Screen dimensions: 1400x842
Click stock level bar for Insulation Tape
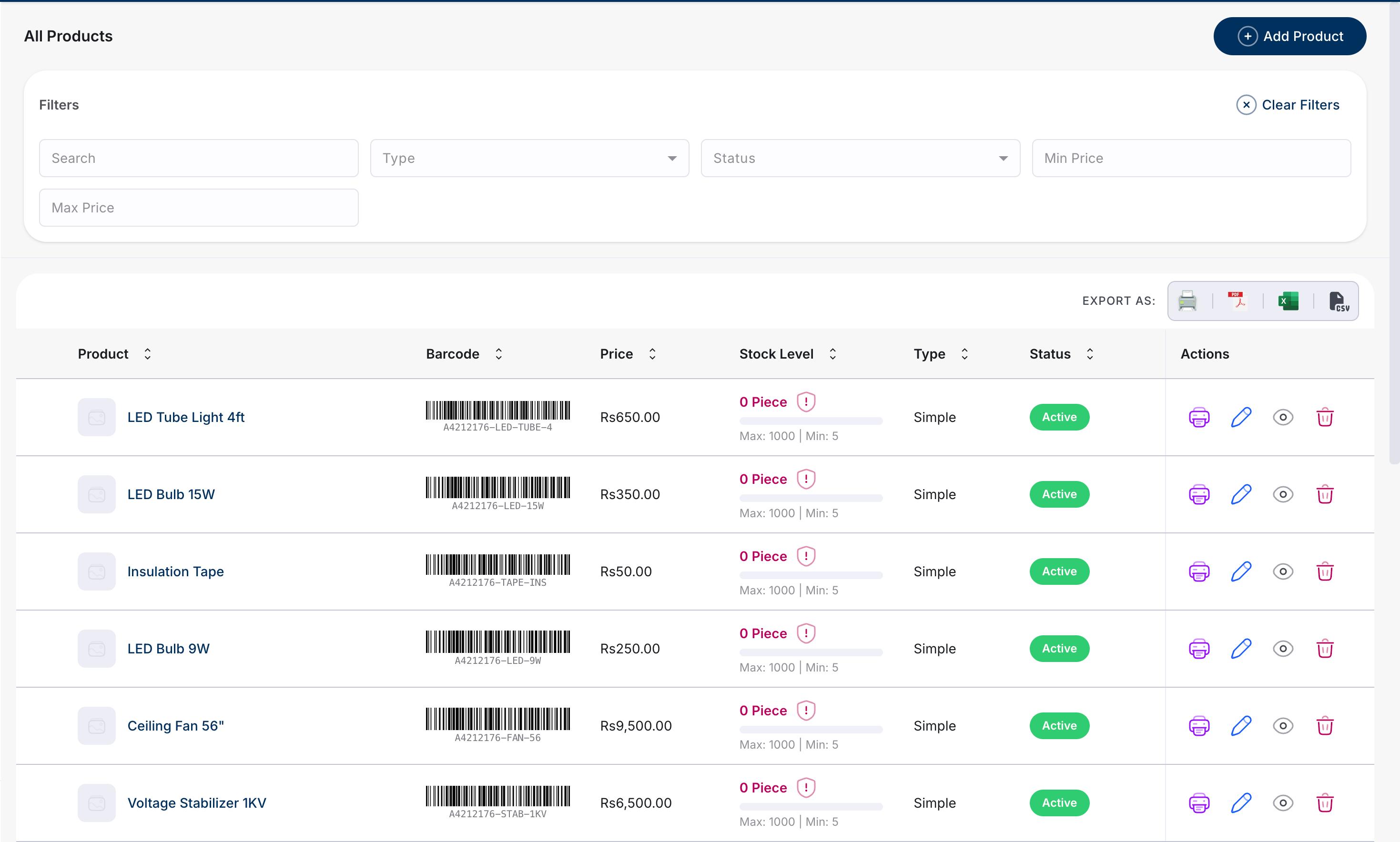click(811, 575)
